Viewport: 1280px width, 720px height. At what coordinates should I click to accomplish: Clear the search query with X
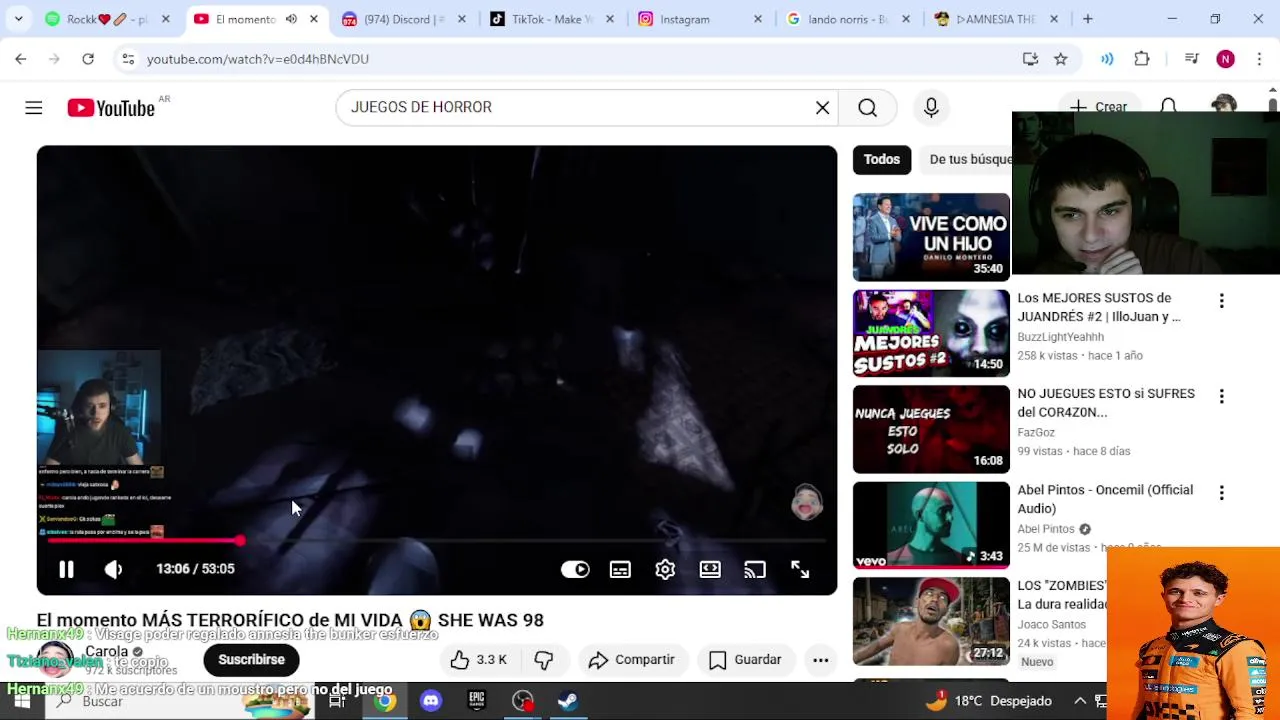tap(822, 107)
